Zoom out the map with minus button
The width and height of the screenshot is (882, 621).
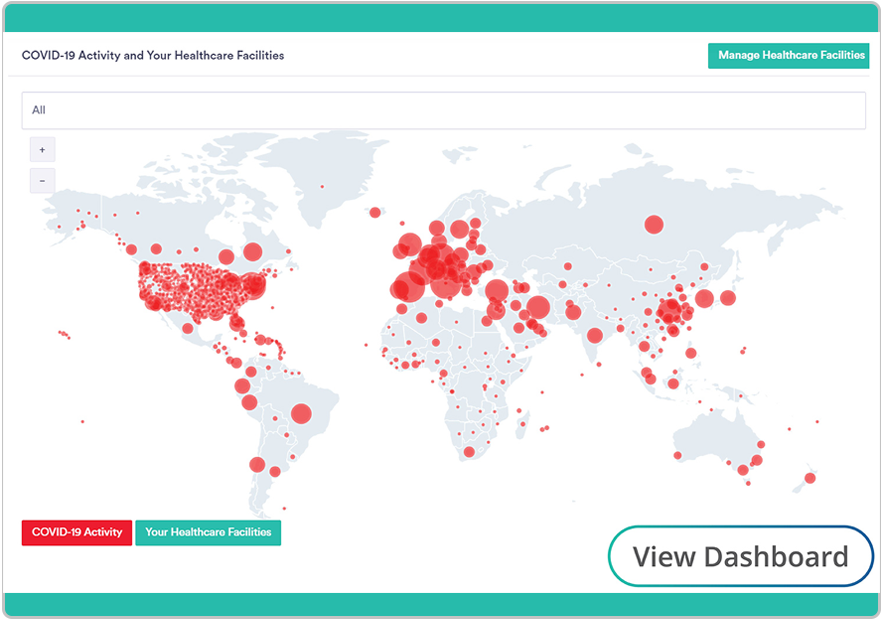tap(42, 181)
